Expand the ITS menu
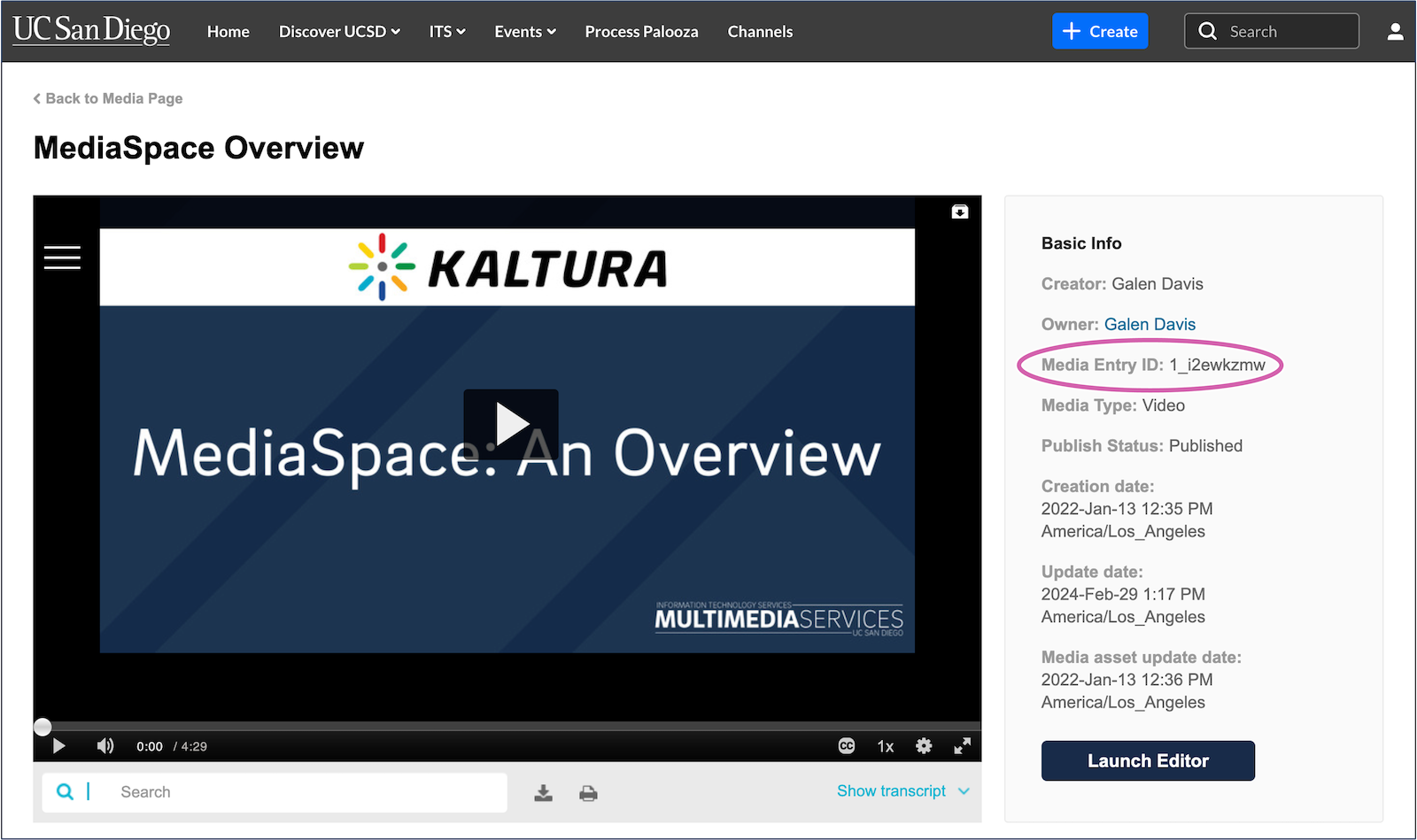The image size is (1417, 840). click(x=447, y=31)
